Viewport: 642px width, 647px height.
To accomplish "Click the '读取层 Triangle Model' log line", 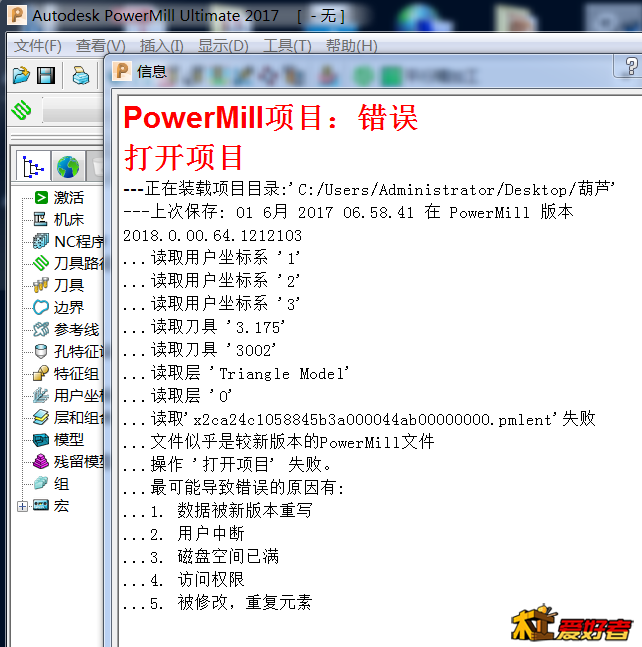I will click(236, 373).
